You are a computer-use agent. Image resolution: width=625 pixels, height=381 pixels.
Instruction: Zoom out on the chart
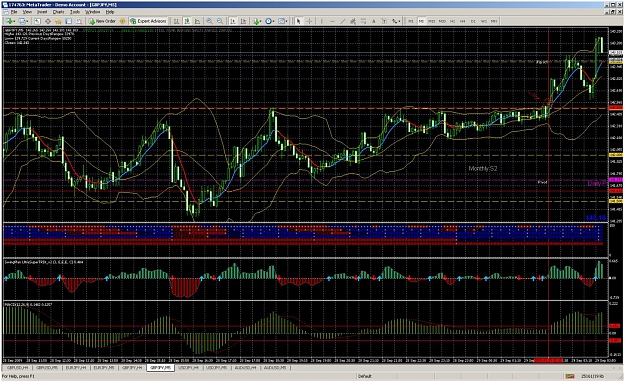click(220, 21)
